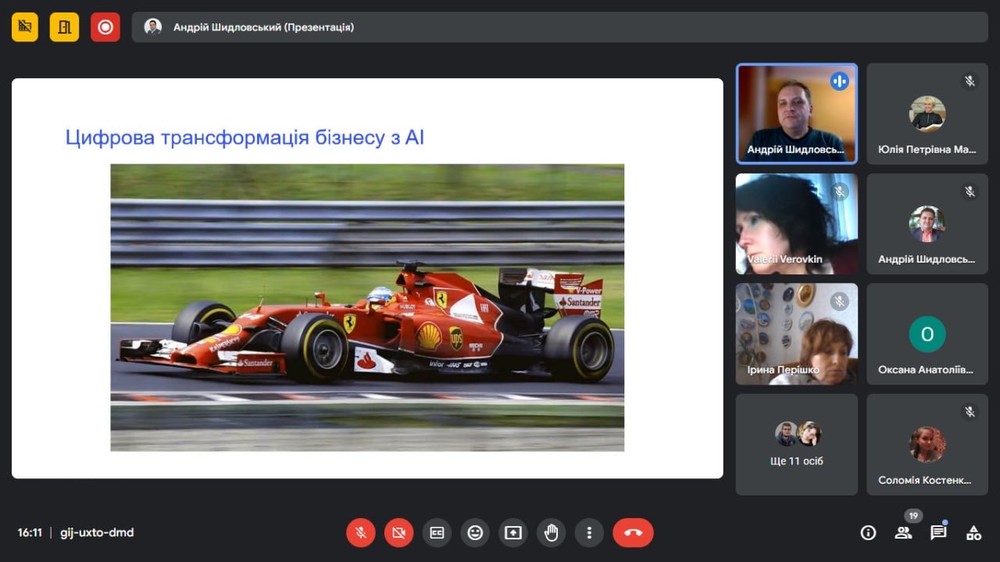1000x562 pixels.
Task: Leave the call with the red hang-up button
Action: [x=633, y=533]
